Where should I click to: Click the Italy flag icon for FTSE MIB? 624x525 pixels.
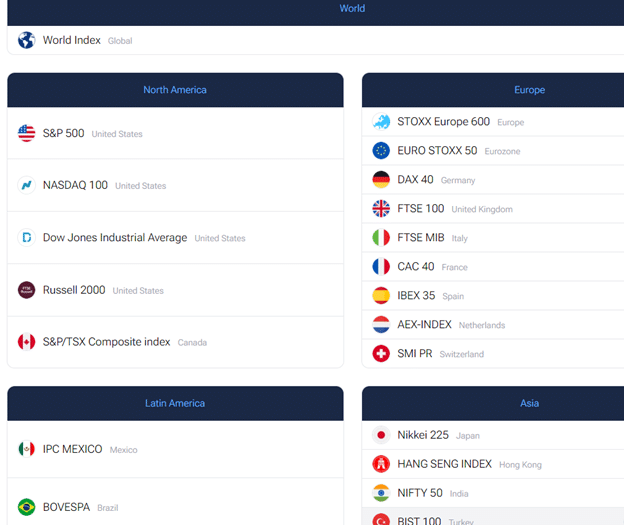tap(381, 238)
